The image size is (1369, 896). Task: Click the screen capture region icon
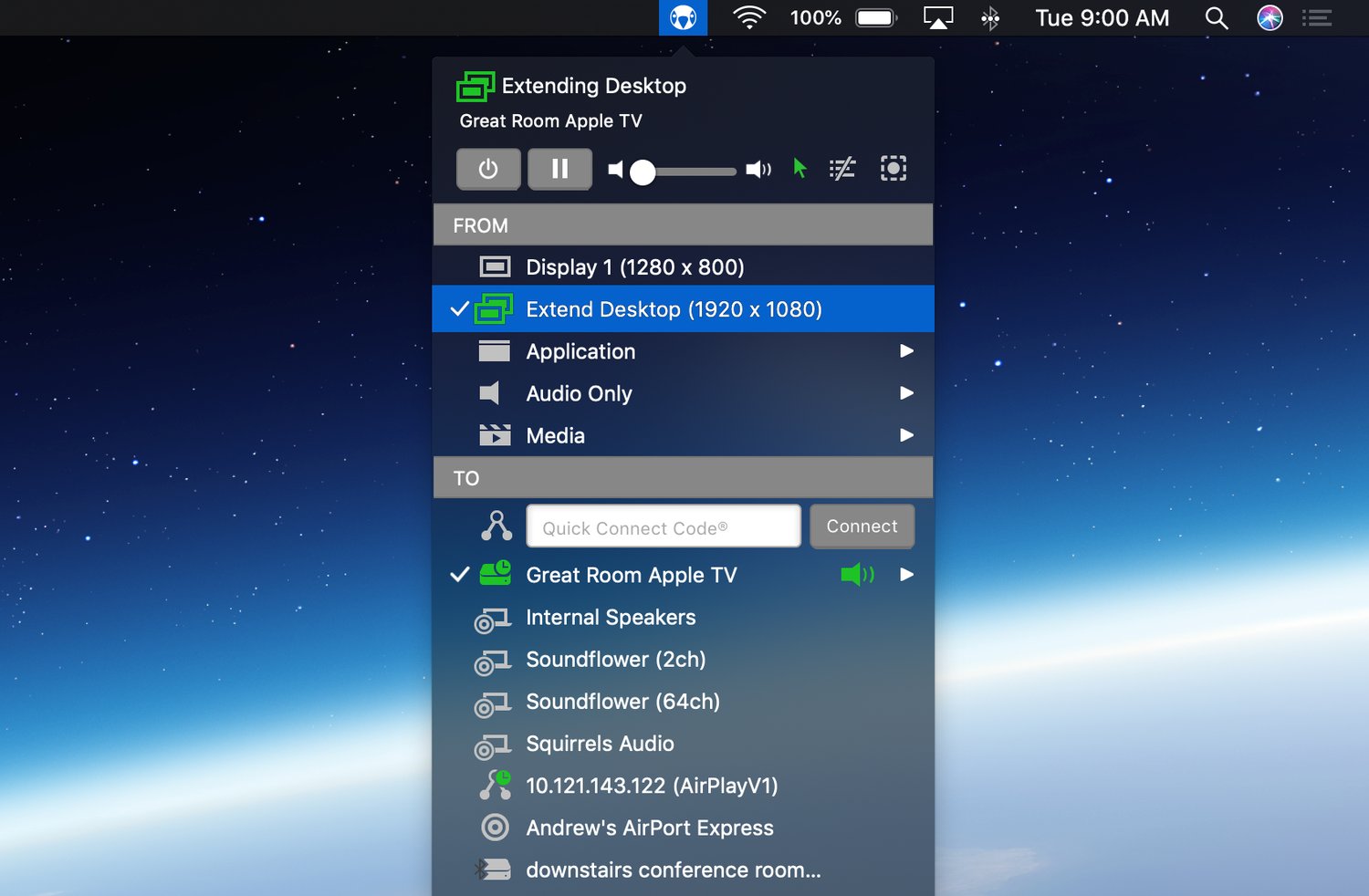(894, 169)
